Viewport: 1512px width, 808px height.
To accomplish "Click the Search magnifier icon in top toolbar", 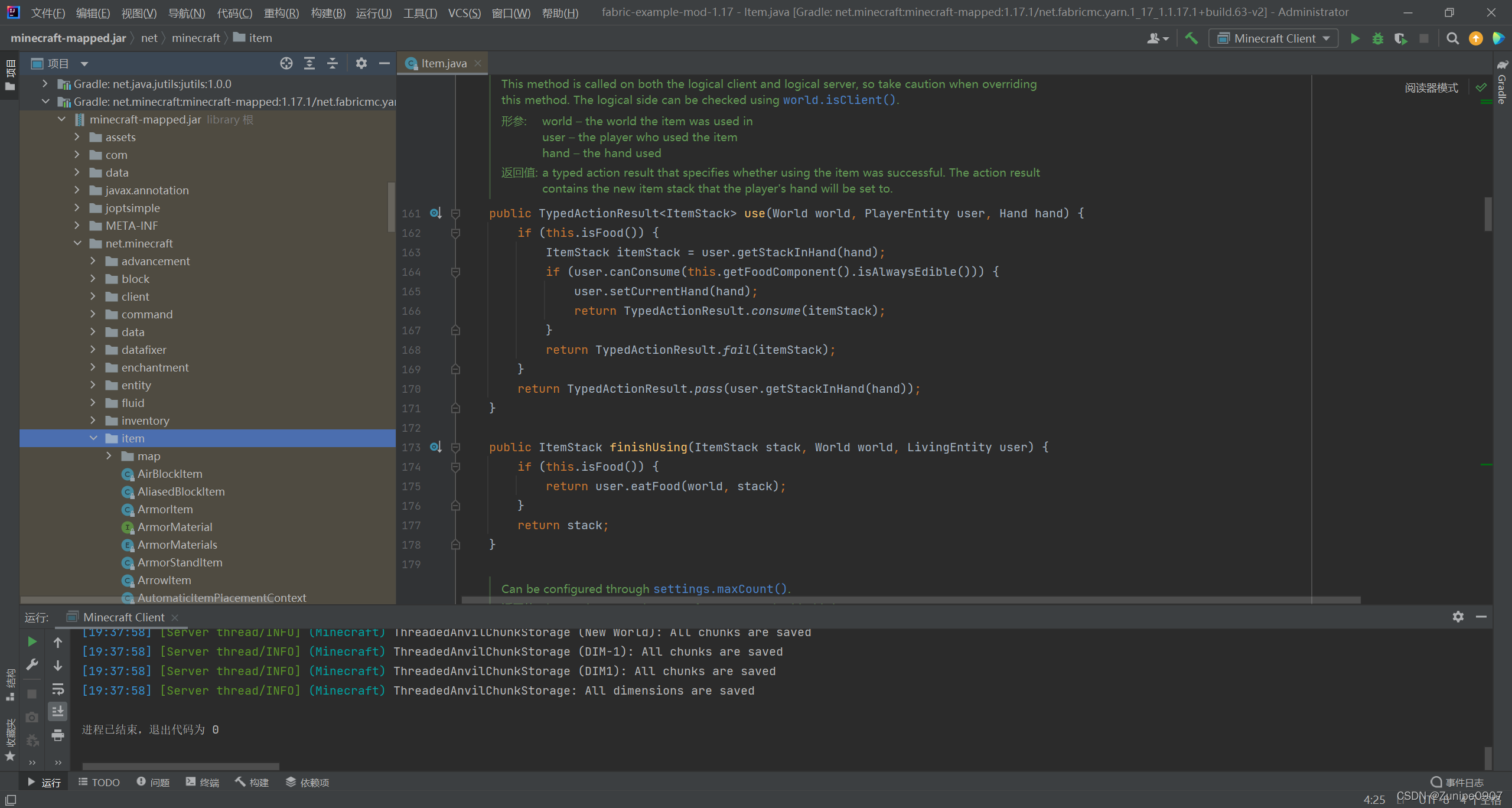I will tap(1452, 39).
